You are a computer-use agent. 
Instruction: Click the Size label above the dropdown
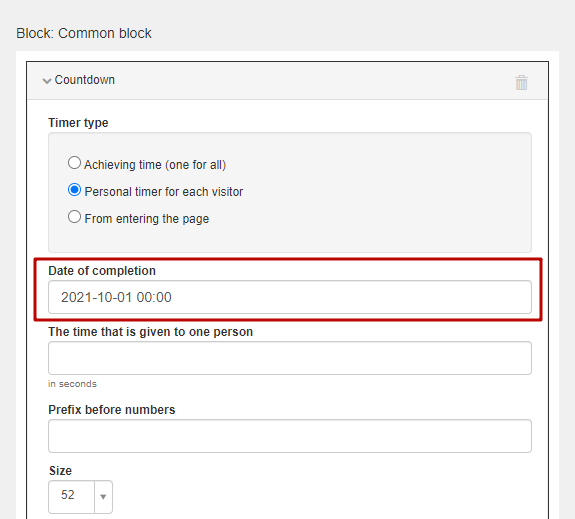point(61,471)
